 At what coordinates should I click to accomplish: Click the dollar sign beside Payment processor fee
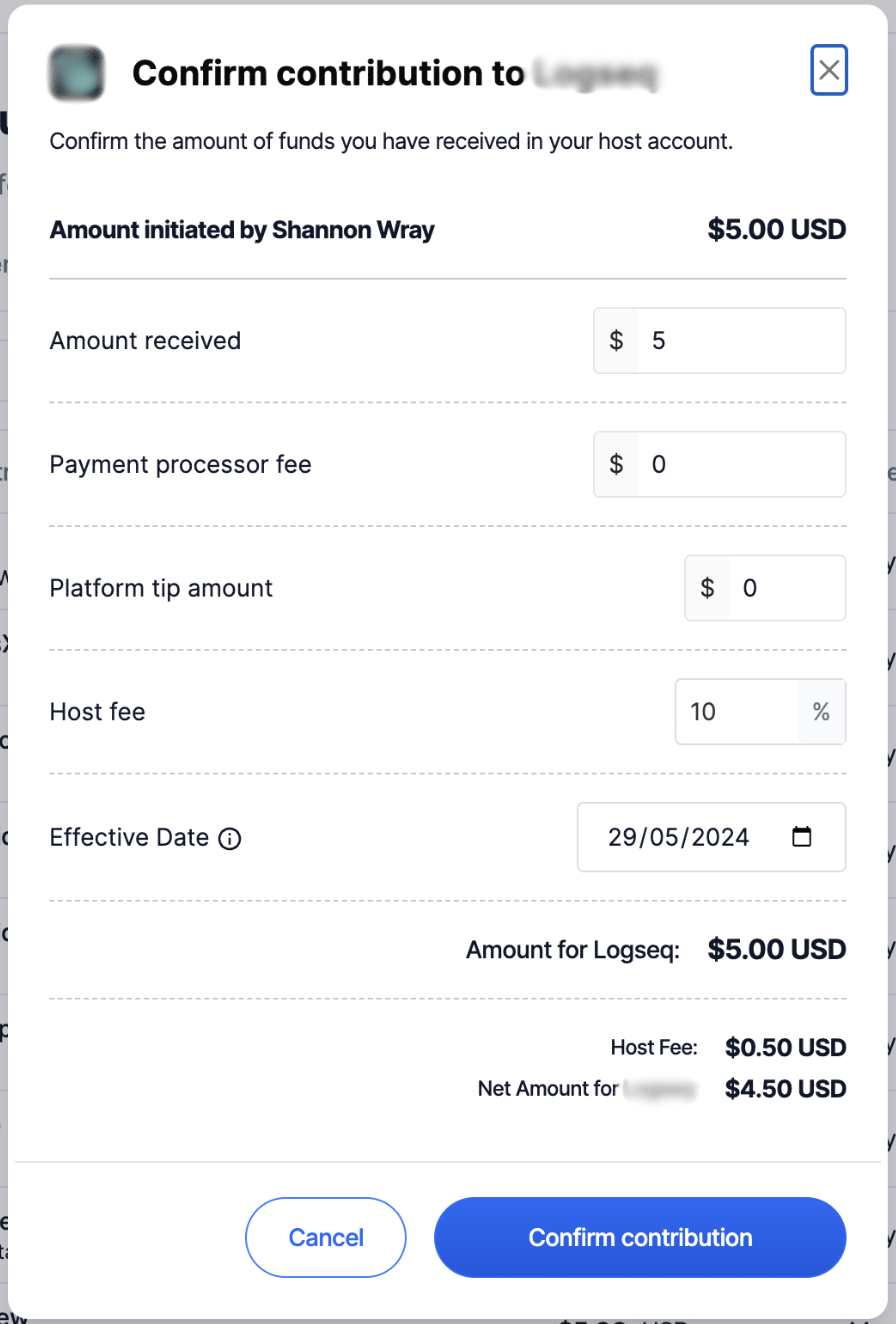(x=616, y=465)
